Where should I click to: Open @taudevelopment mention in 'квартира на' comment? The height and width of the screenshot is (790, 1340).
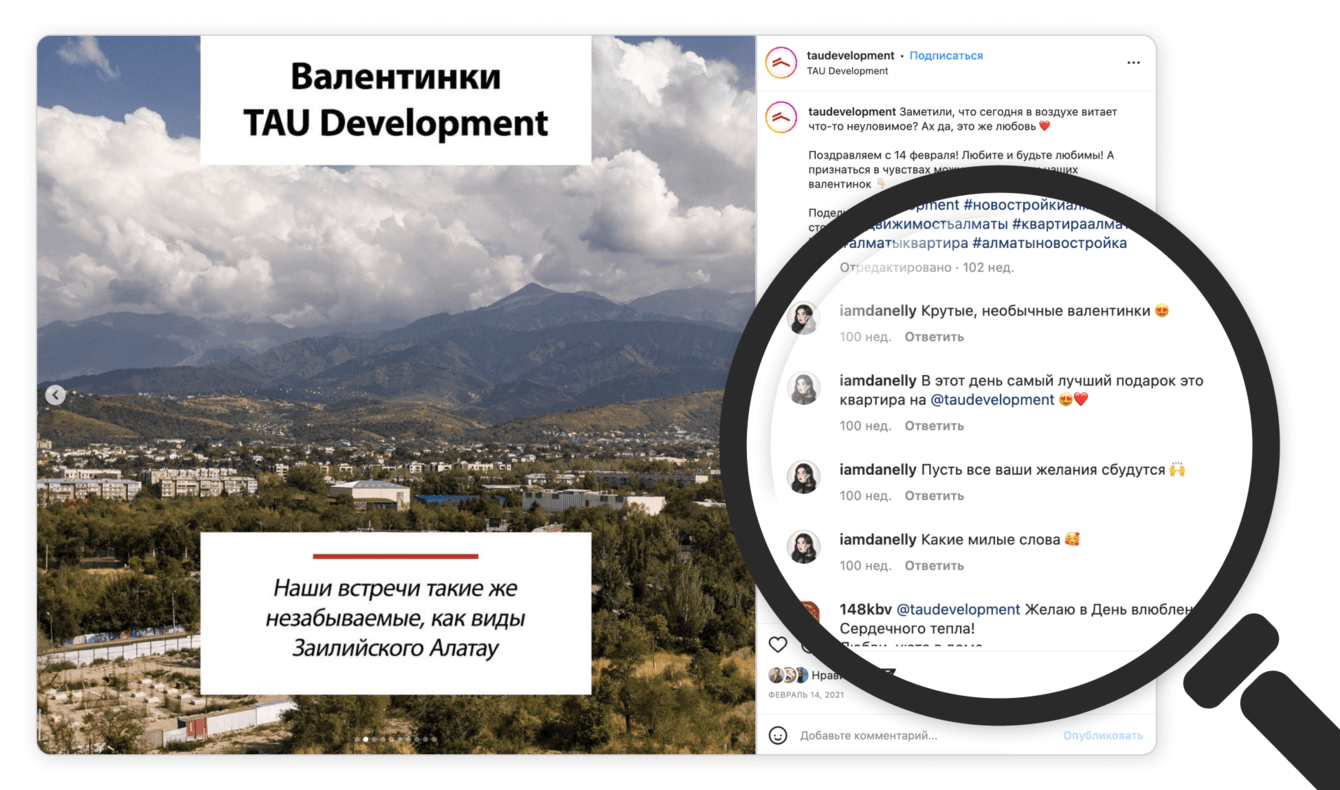pyautogui.click(x=993, y=400)
